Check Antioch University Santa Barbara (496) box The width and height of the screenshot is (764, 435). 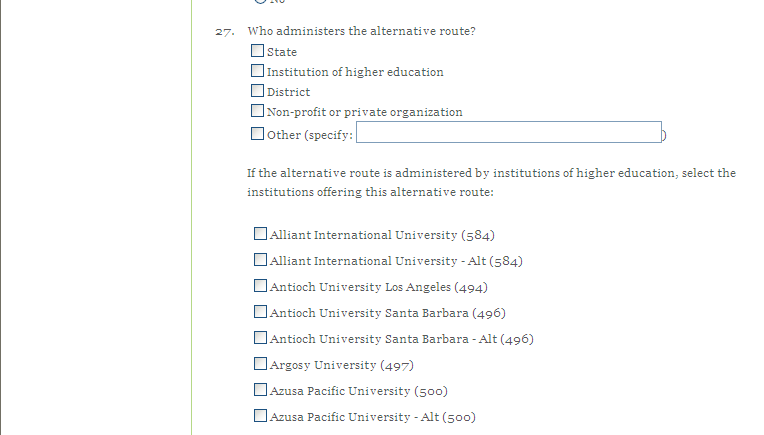[261, 312]
